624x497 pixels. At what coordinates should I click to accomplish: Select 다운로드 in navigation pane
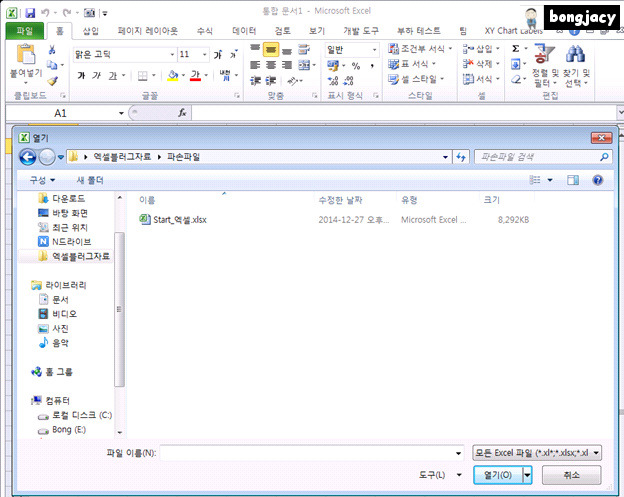coord(62,198)
